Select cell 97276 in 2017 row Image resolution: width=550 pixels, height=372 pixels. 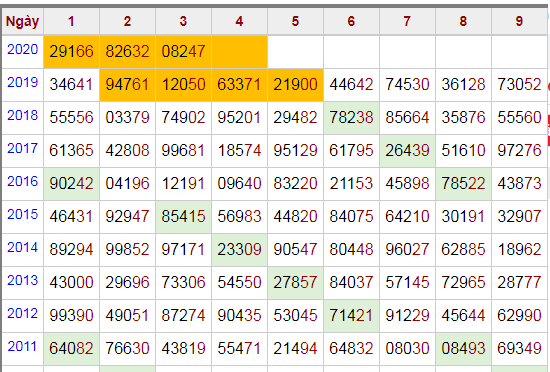[x=519, y=150]
